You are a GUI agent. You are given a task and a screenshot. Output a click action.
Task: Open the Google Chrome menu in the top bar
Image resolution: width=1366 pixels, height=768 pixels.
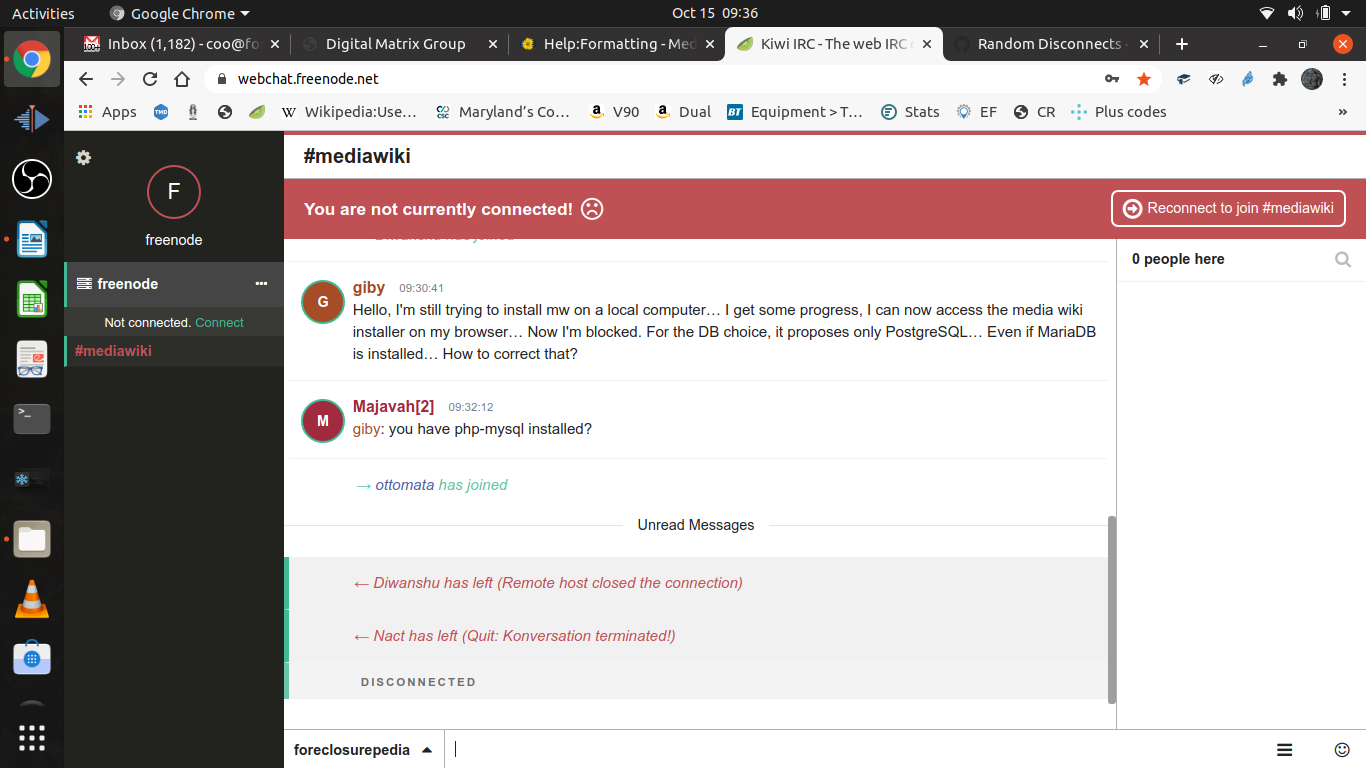tap(178, 13)
